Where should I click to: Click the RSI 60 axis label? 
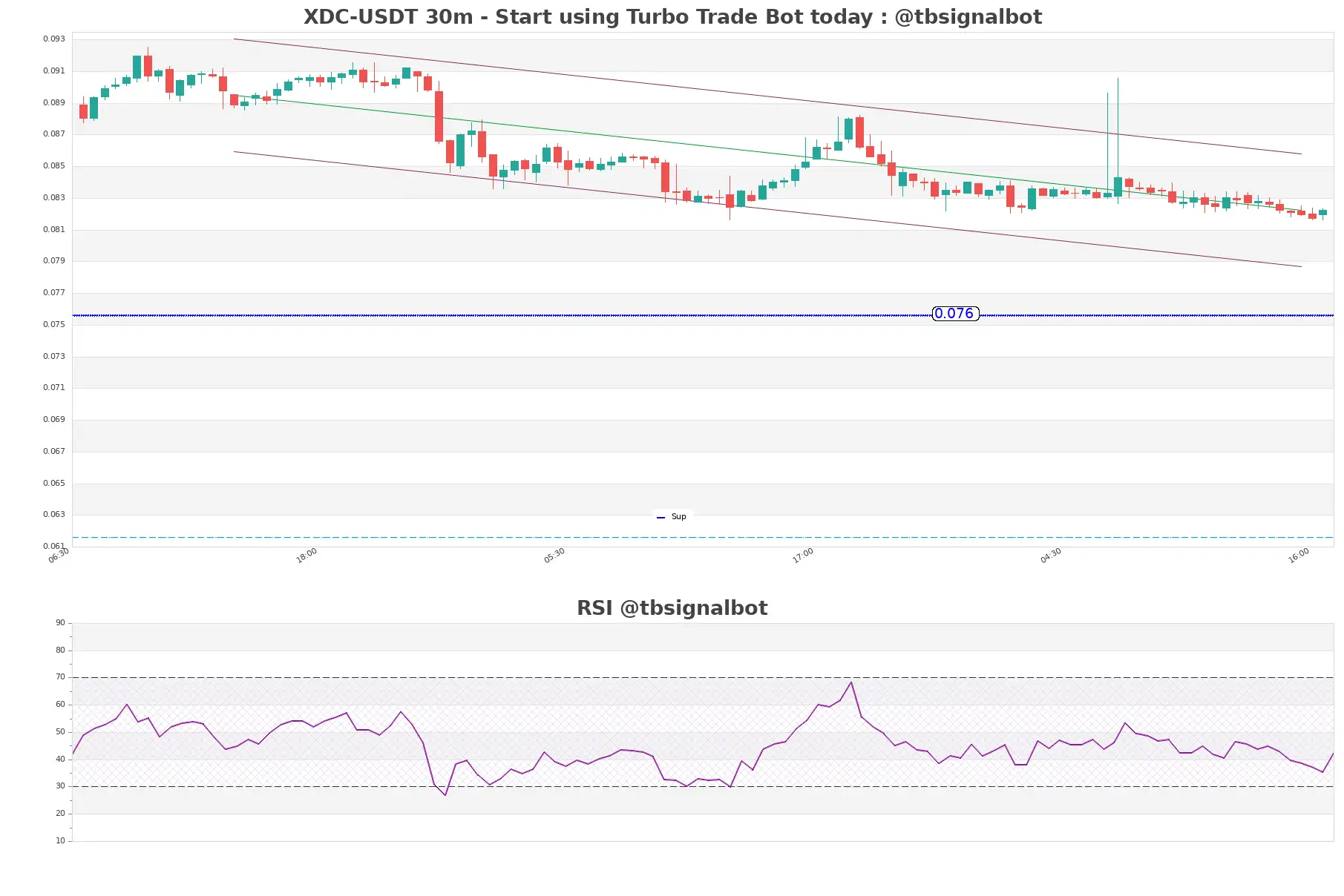60,705
